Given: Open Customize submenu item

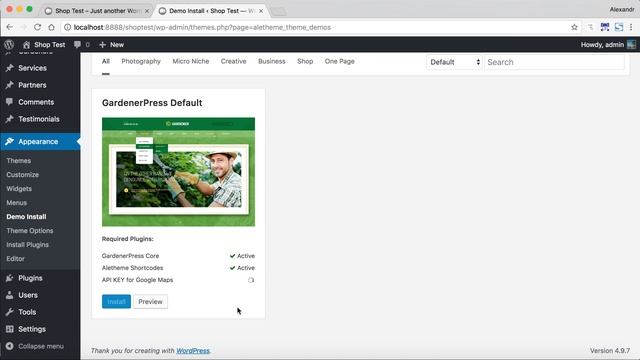Looking at the screenshot, I should (22, 175).
